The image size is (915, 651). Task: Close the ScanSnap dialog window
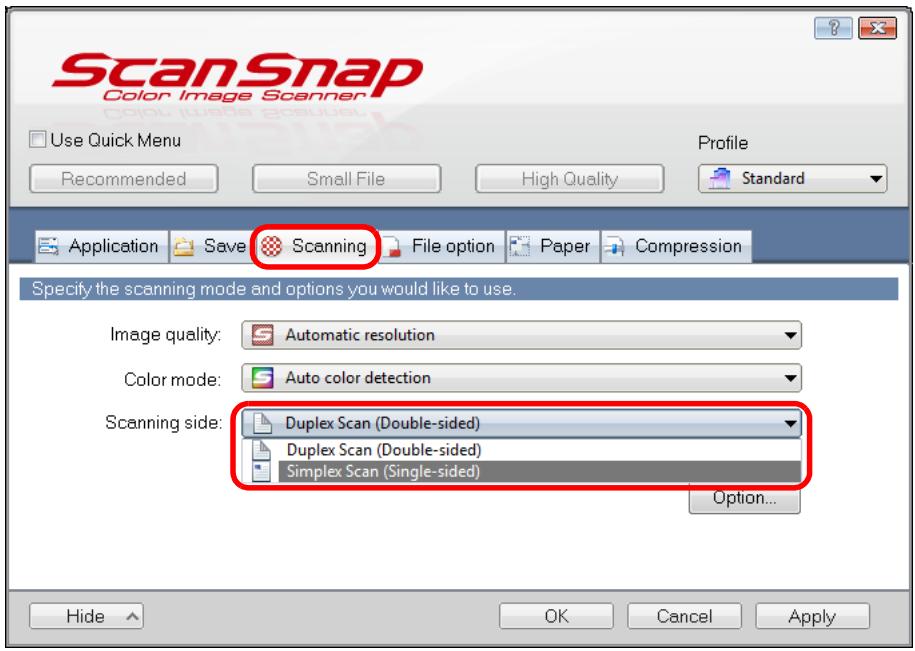coord(877,27)
